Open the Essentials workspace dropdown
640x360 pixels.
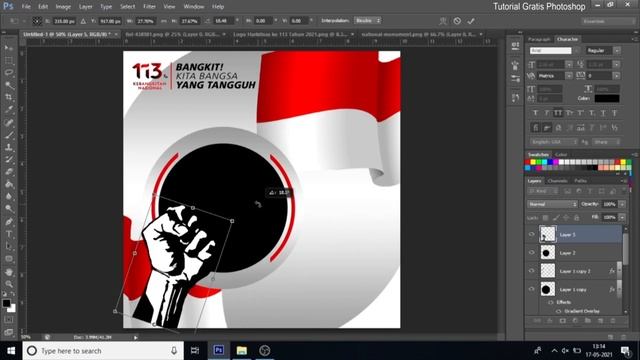pos(608,21)
